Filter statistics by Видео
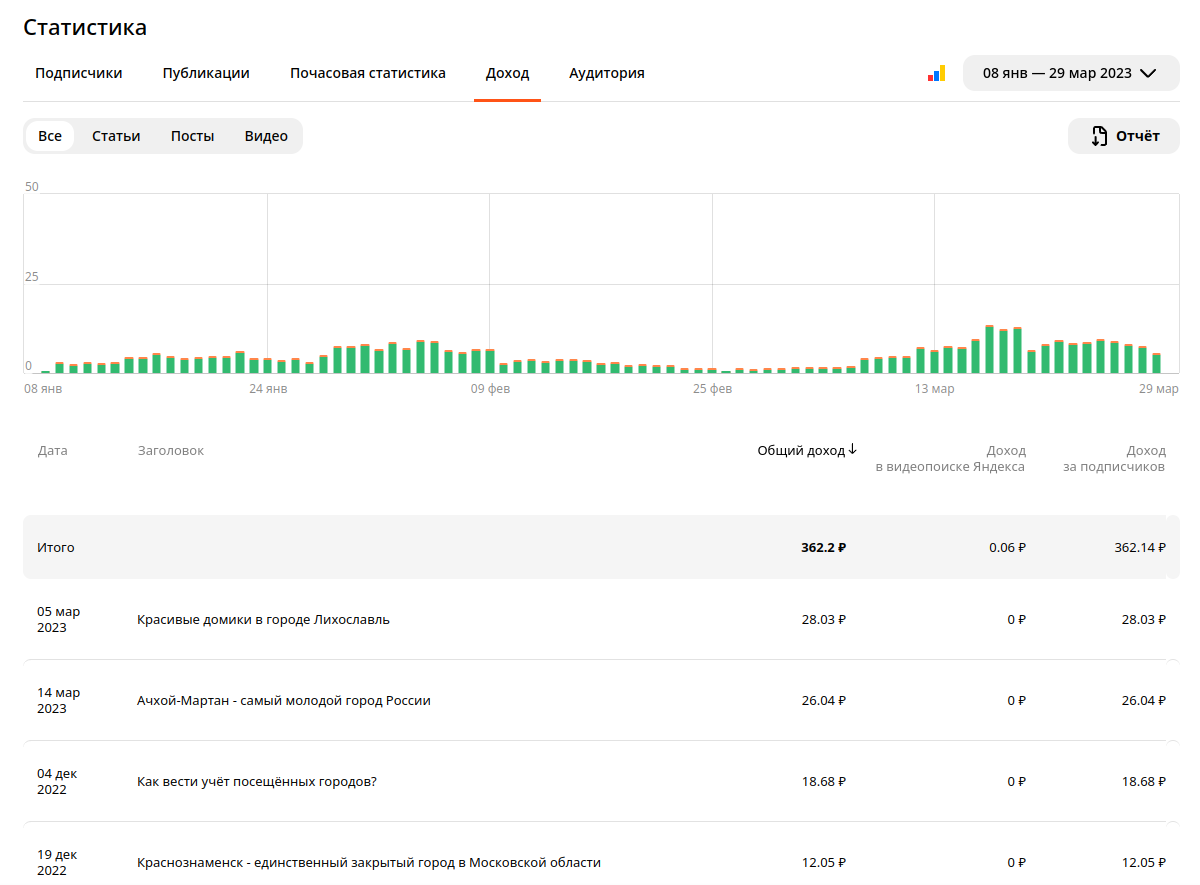 click(x=266, y=136)
